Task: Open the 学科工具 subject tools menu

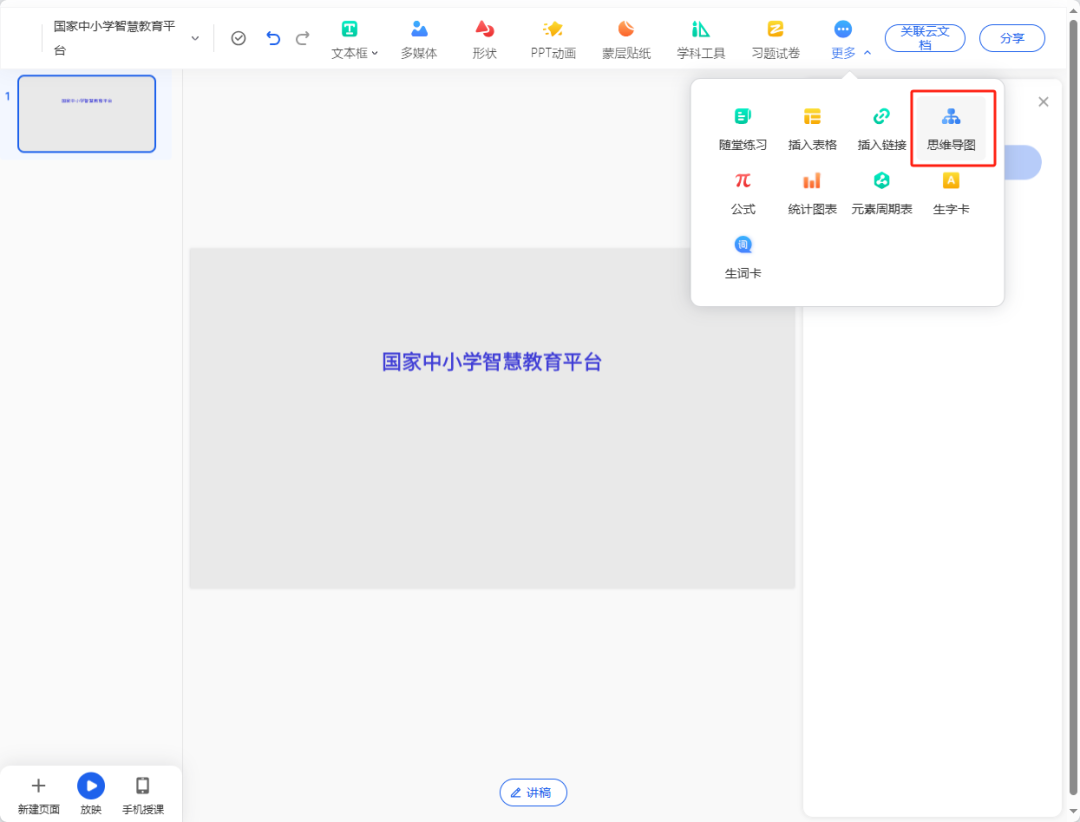Action: tap(700, 38)
